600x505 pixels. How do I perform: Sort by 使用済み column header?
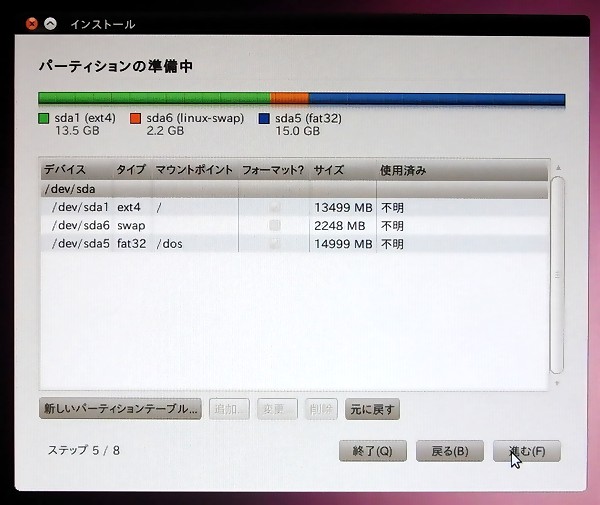coord(462,170)
